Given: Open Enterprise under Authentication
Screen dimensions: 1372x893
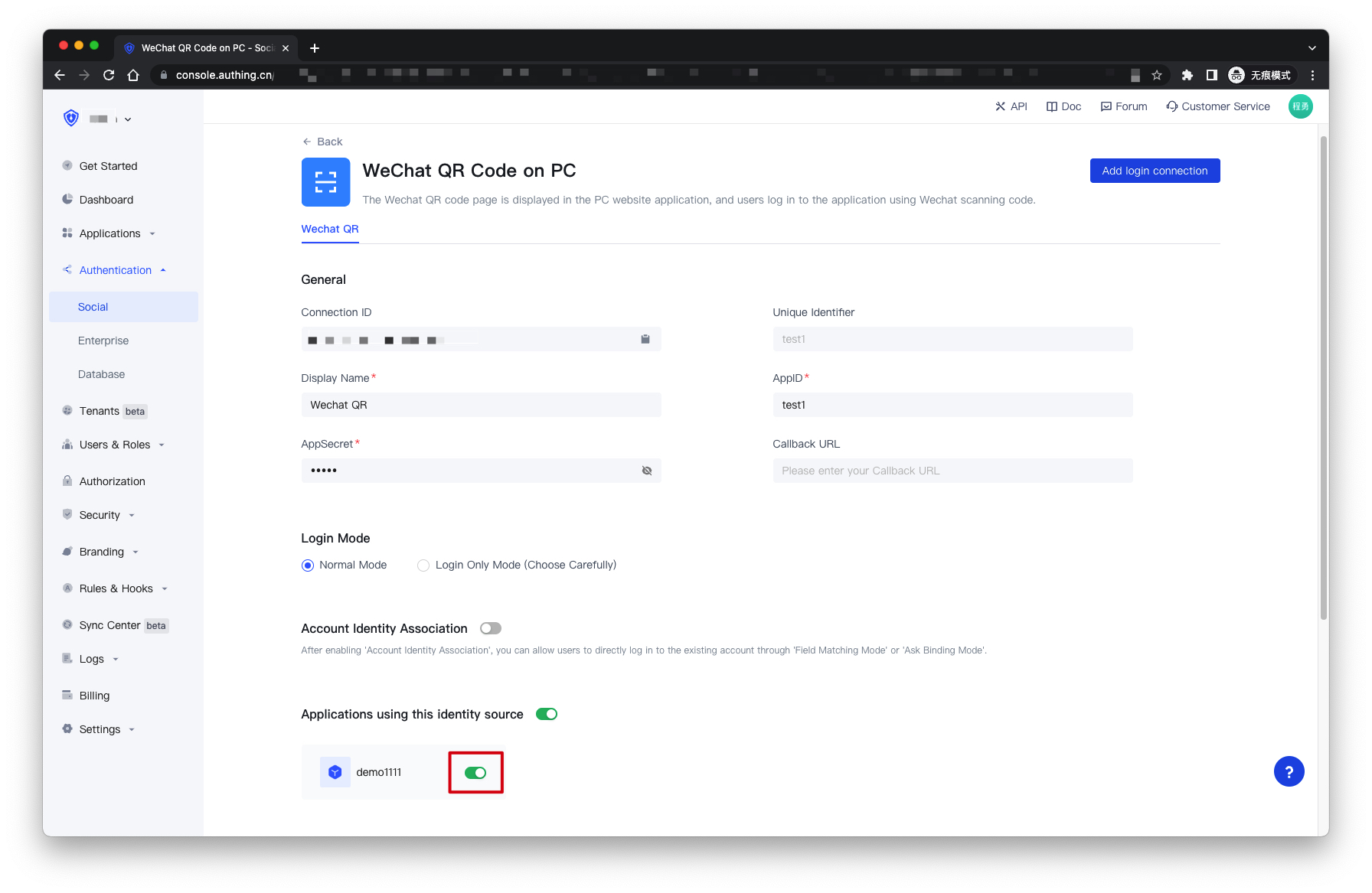Looking at the screenshot, I should (x=103, y=341).
